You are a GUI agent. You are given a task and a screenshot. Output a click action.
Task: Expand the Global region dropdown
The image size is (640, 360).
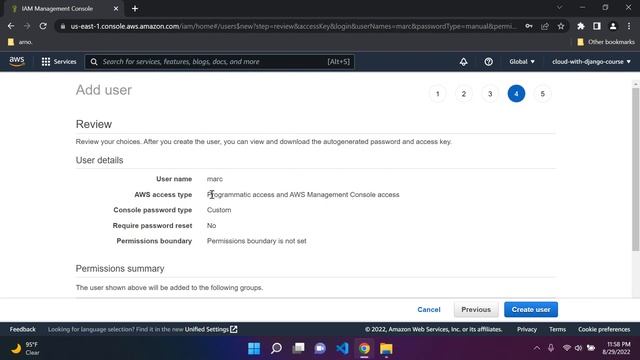click(522, 62)
